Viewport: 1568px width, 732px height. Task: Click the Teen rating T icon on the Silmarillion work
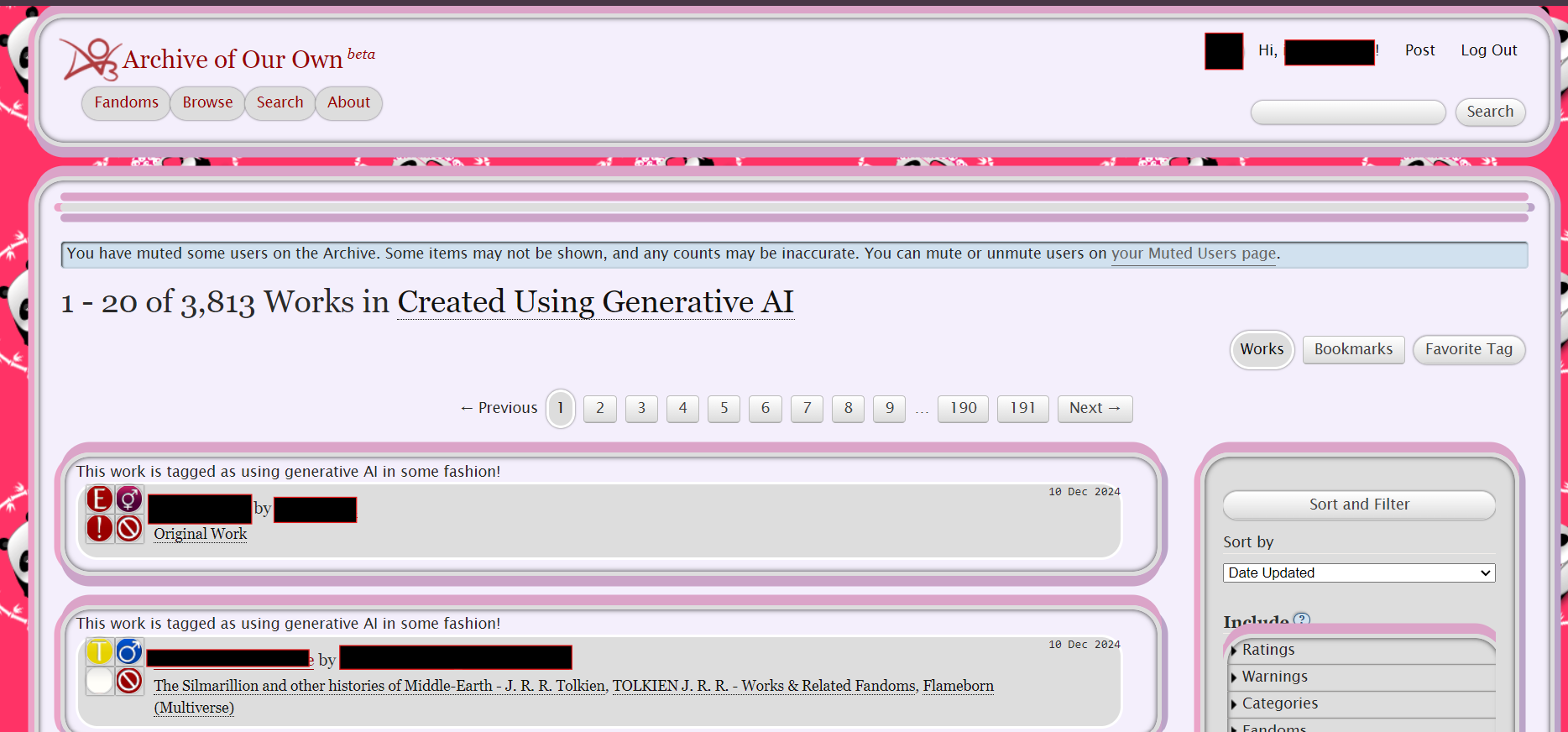coord(100,651)
